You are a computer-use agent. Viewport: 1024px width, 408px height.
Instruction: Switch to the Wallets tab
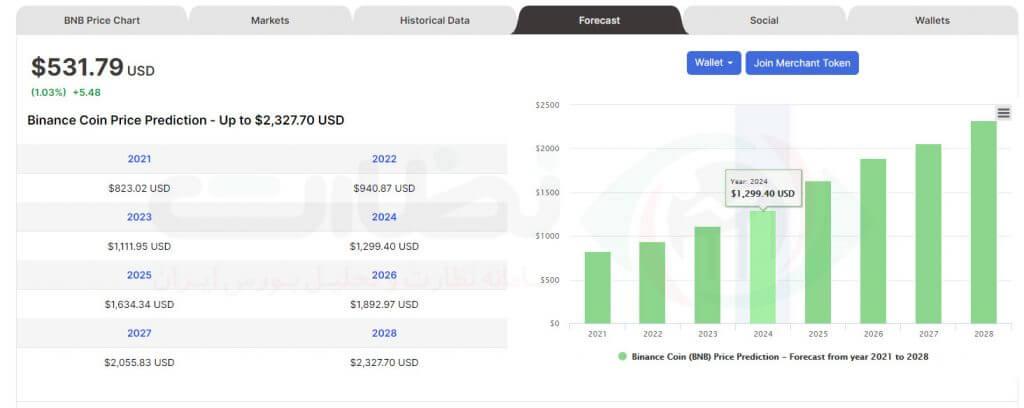pos(932,20)
